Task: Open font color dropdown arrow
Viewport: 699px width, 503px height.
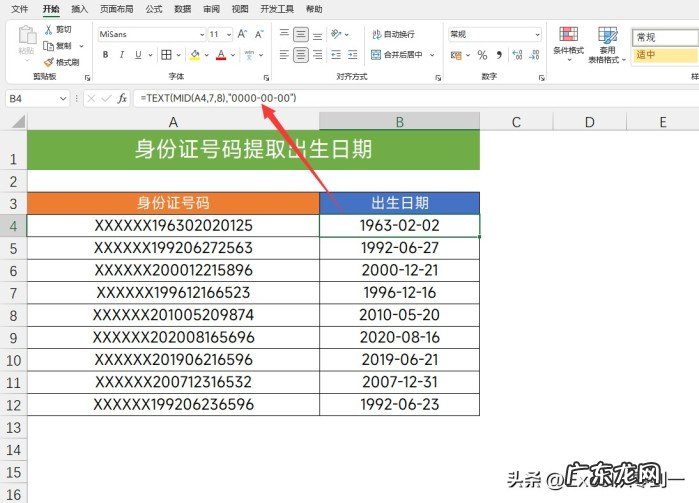Action: click(233, 55)
